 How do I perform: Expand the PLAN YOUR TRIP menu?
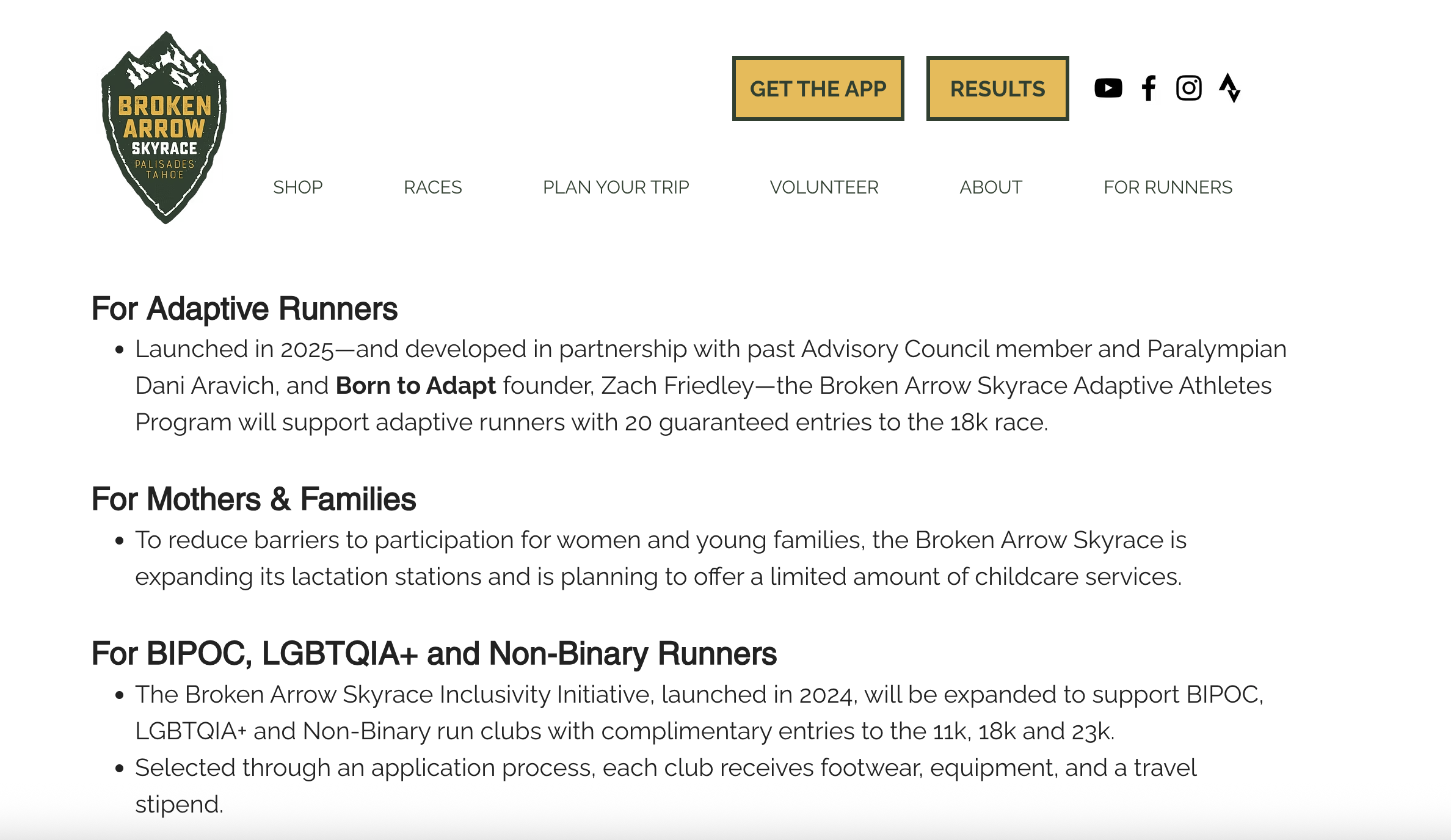tap(616, 187)
